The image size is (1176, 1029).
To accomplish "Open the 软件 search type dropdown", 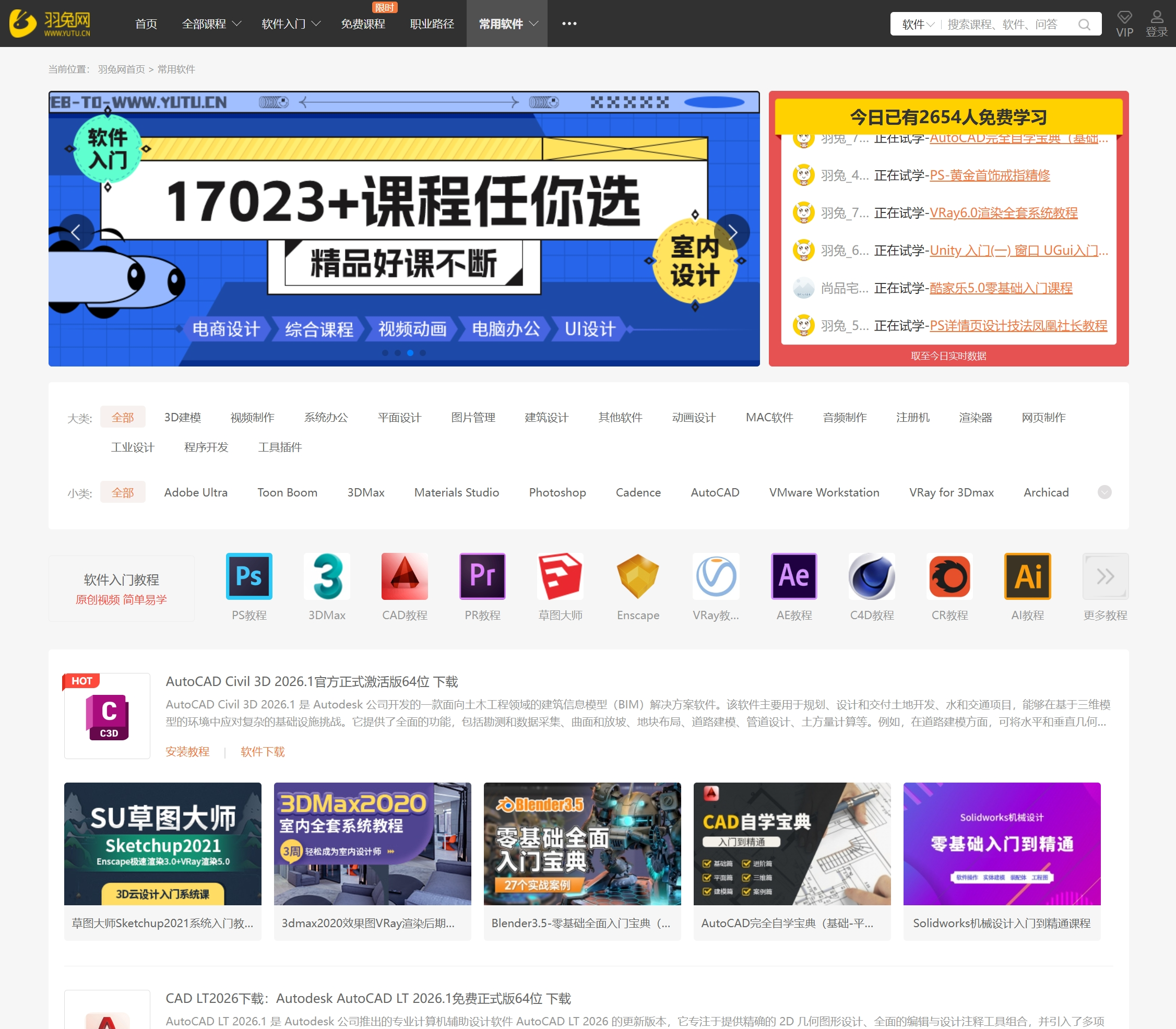I will tap(918, 24).
